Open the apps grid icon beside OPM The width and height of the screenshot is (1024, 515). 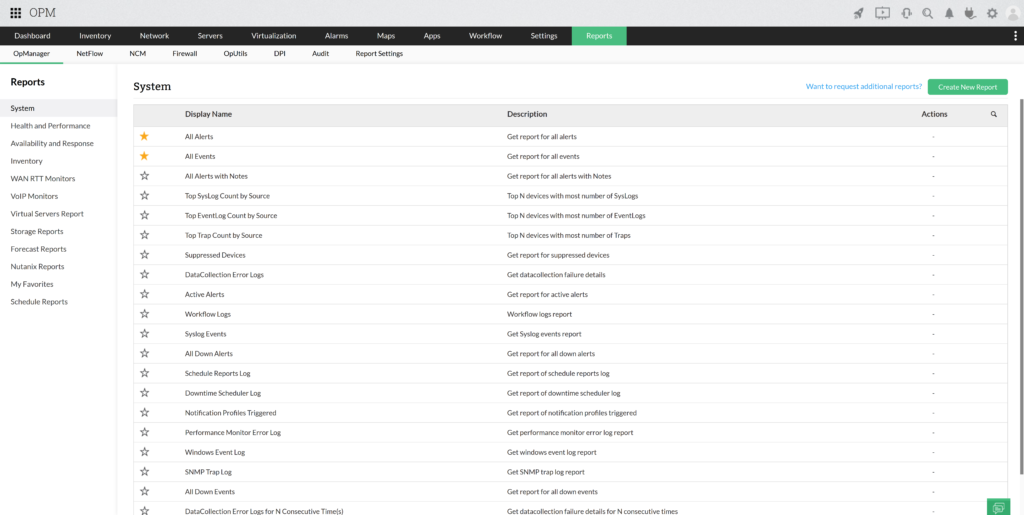click(x=16, y=13)
